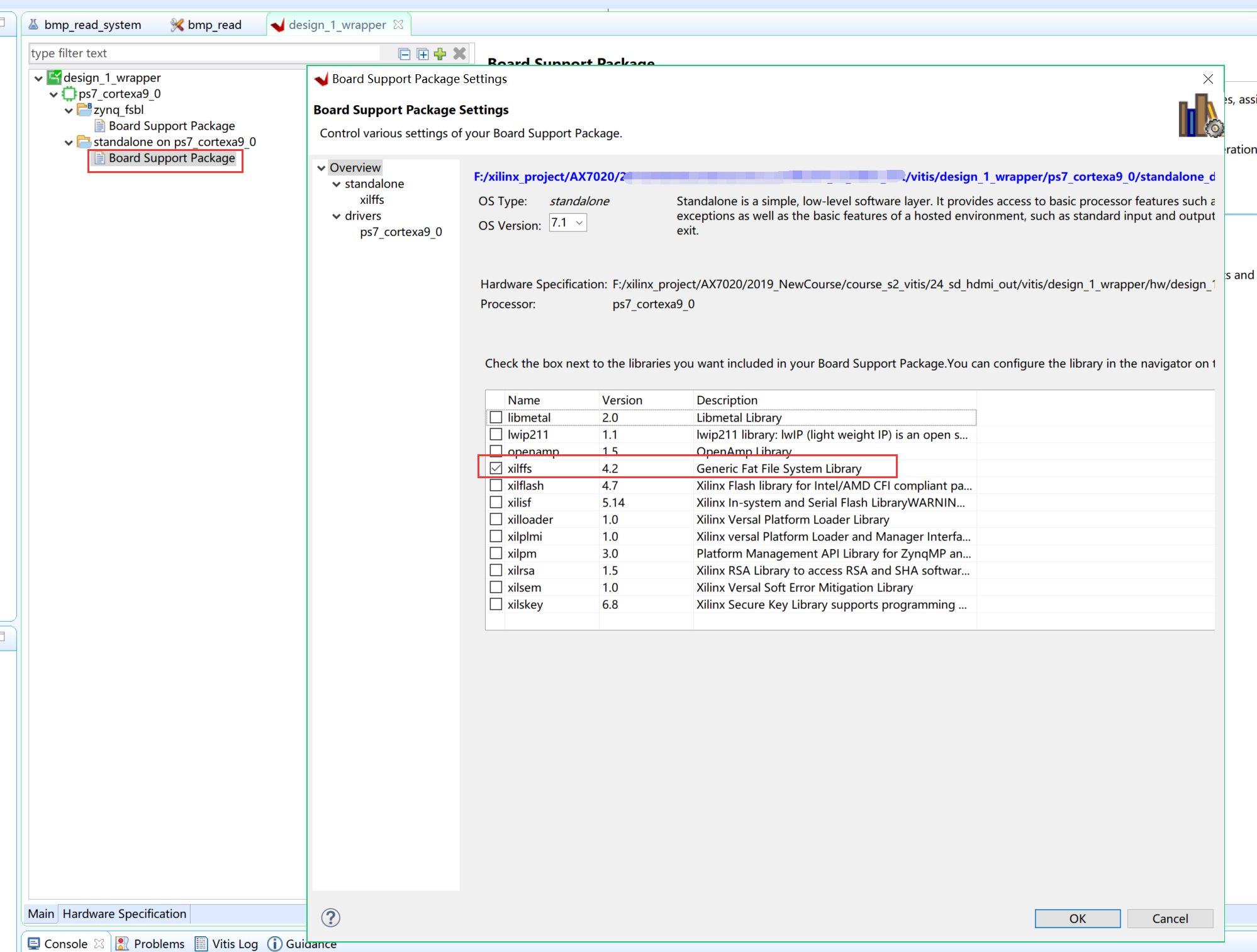The image size is (1257, 952).
Task: Enable the xilflash library checkbox
Action: click(x=496, y=485)
